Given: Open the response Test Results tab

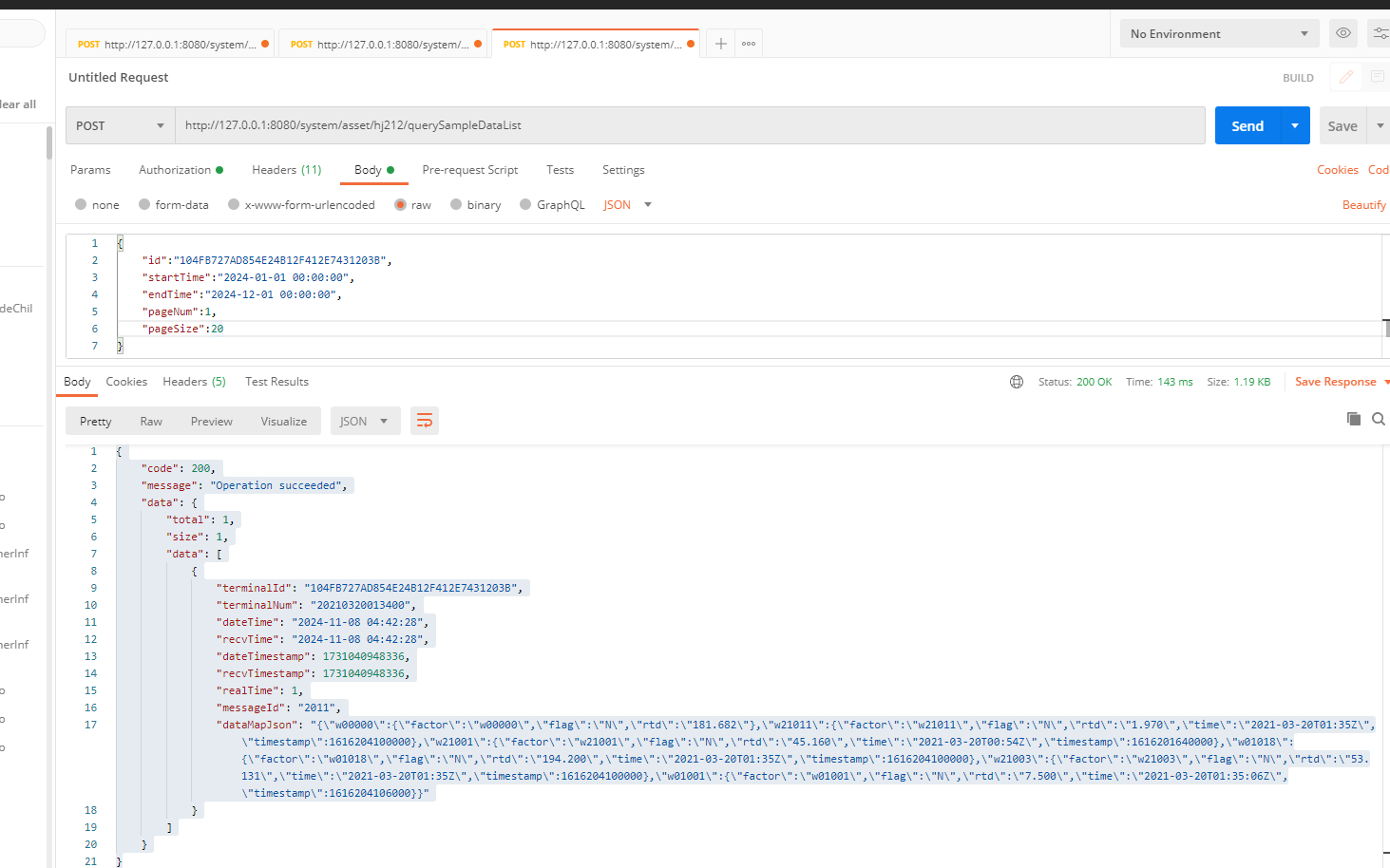Looking at the screenshot, I should tap(276, 382).
